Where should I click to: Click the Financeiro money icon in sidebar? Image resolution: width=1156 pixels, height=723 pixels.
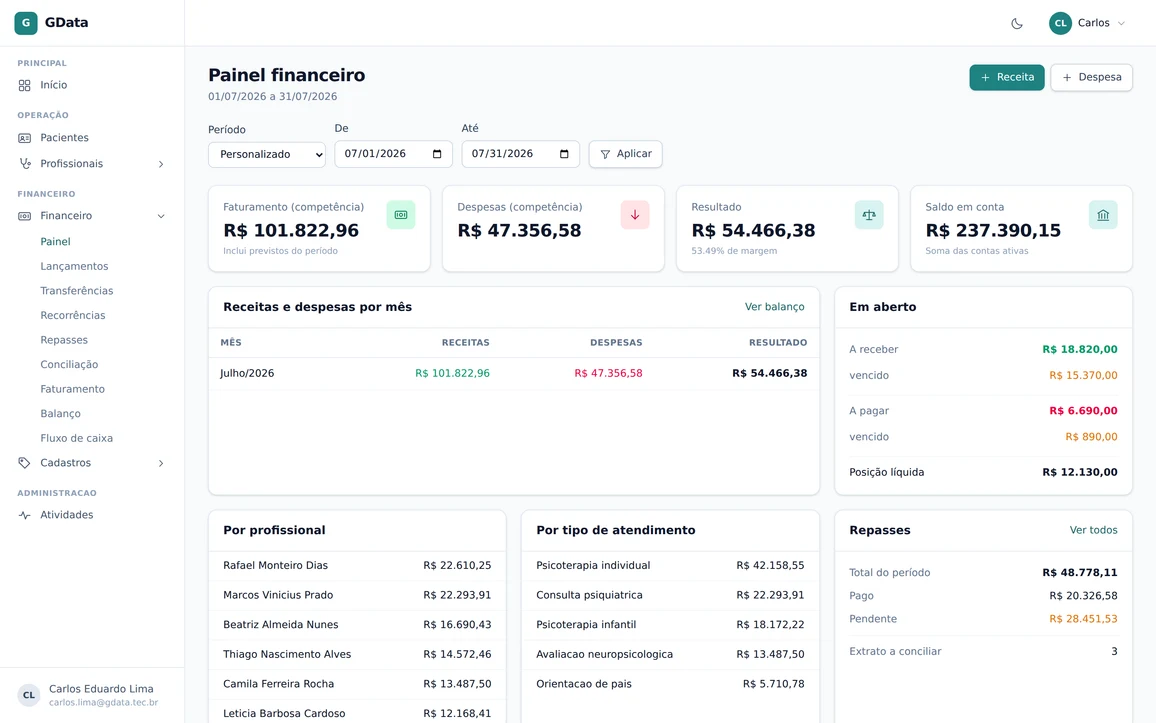pyautogui.click(x=24, y=216)
